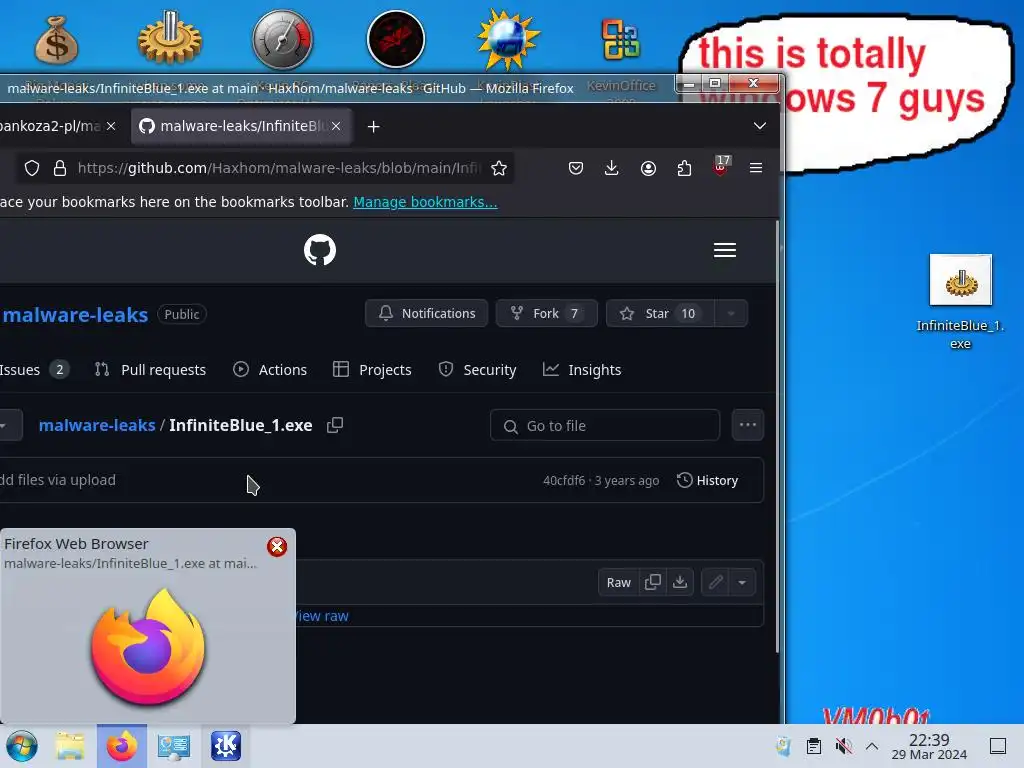This screenshot has height=768, width=1024.
Task: Download raw file icon
Action: [680, 582]
